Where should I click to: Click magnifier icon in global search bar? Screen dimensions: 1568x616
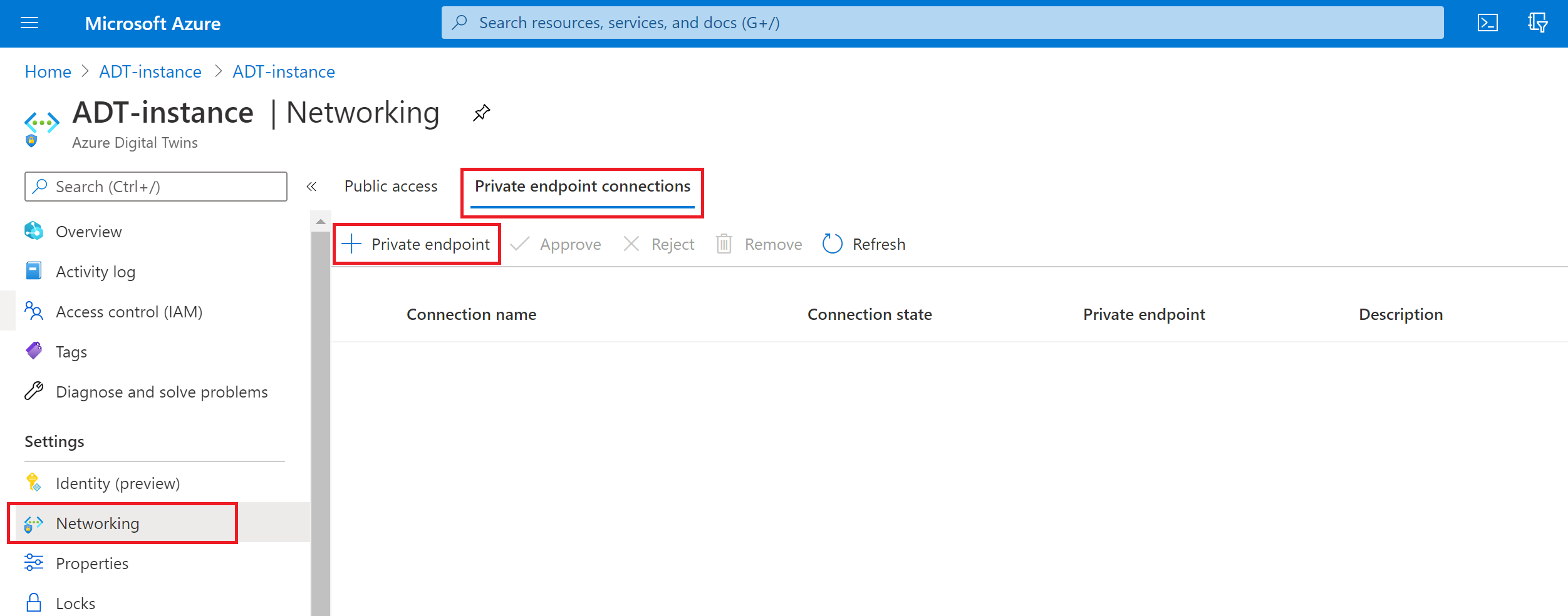tap(460, 23)
